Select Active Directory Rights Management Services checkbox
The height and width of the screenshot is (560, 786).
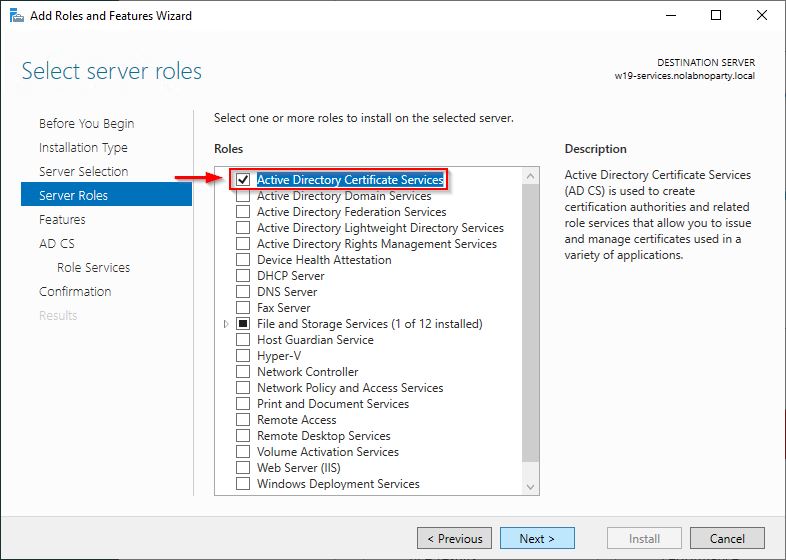(243, 244)
